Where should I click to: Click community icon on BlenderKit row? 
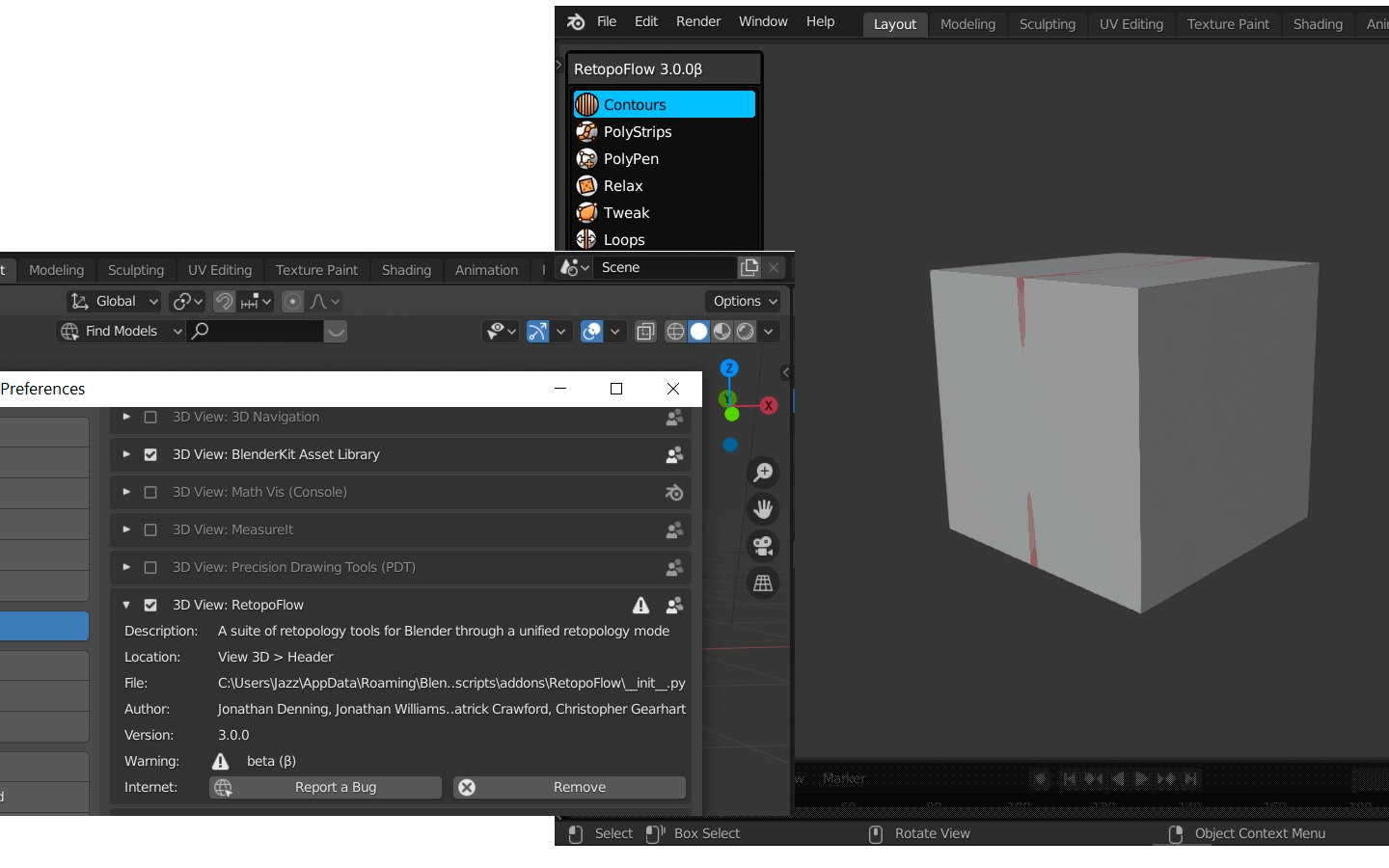[x=674, y=454]
